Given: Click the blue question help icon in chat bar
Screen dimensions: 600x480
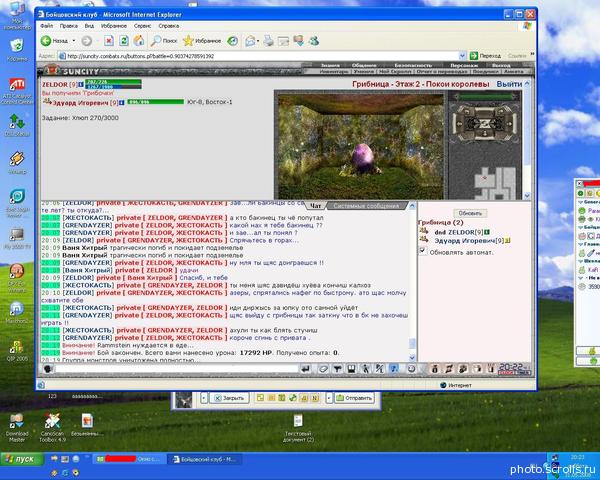Looking at the screenshot, I should (x=393, y=369).
